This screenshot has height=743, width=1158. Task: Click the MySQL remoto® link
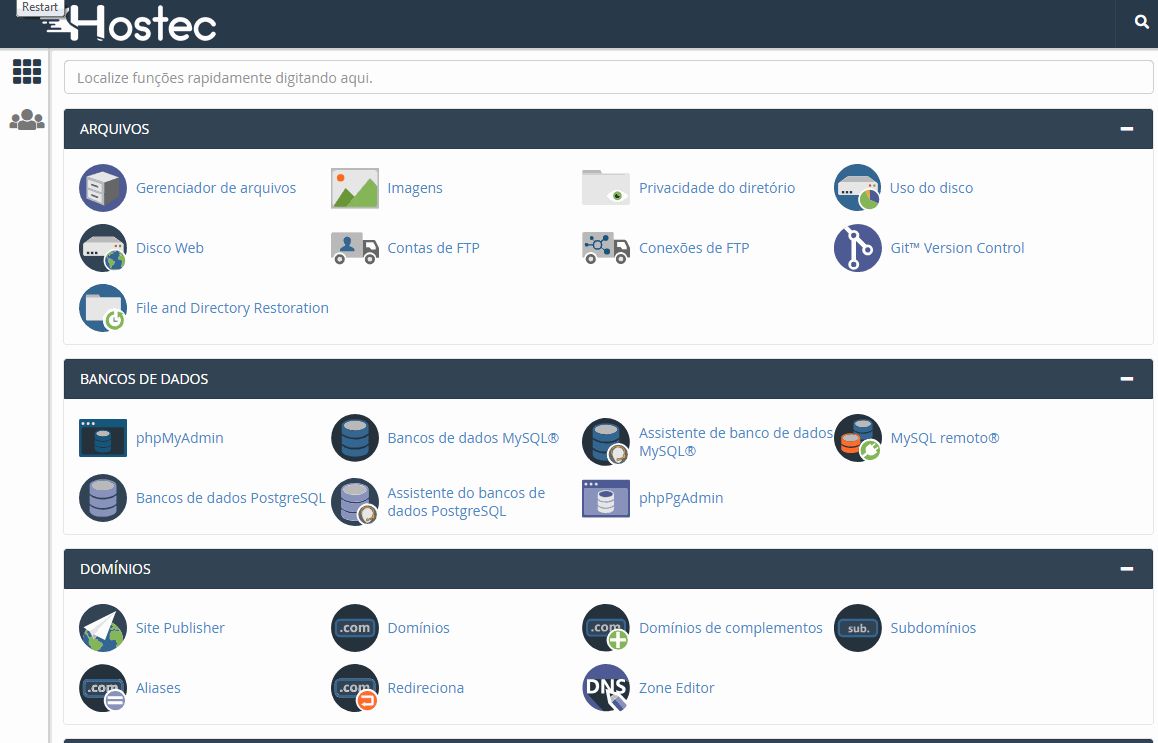coord(945,438)
